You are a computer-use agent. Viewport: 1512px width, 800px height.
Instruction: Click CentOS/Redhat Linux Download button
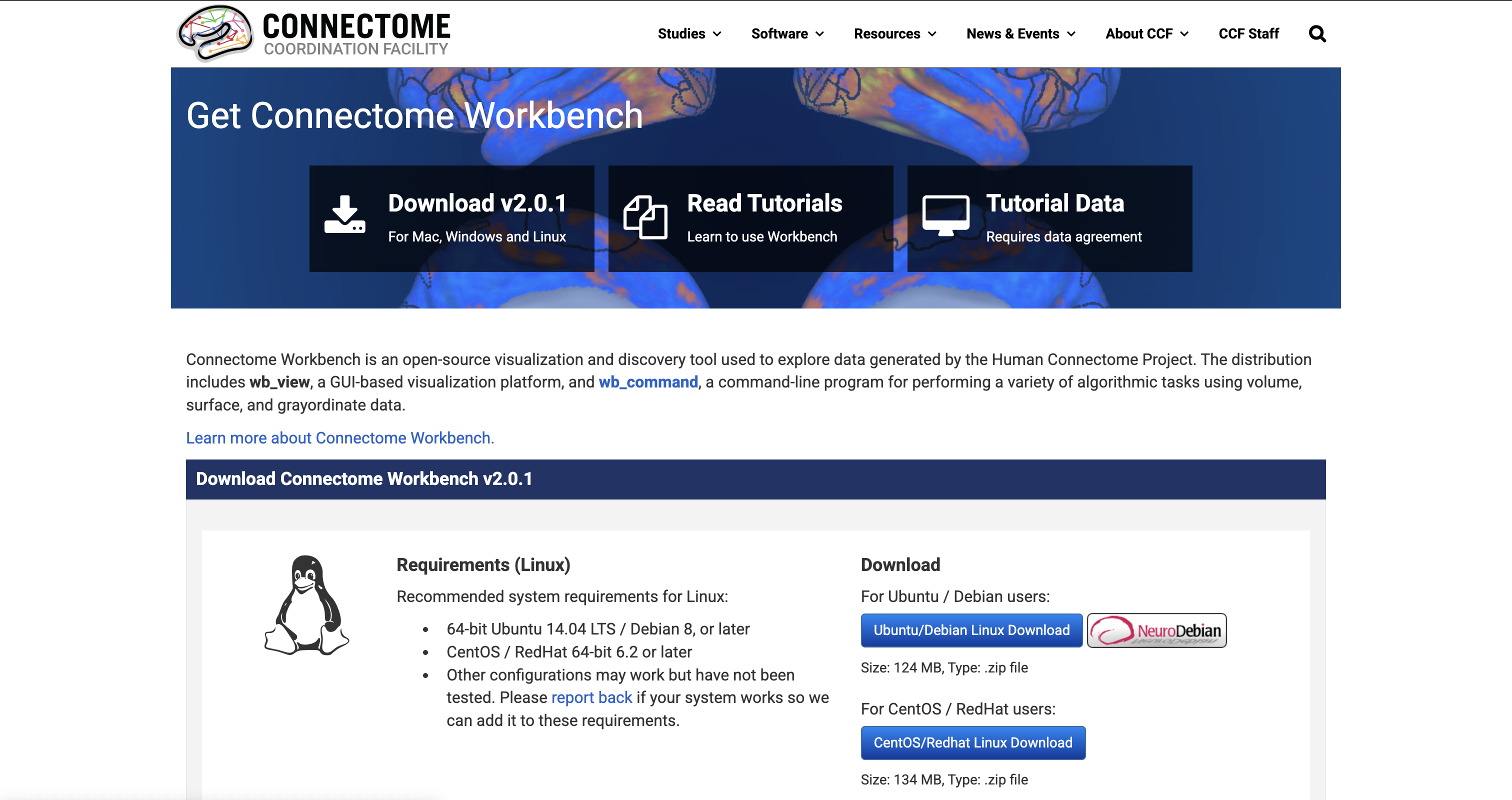click(972, 743)
